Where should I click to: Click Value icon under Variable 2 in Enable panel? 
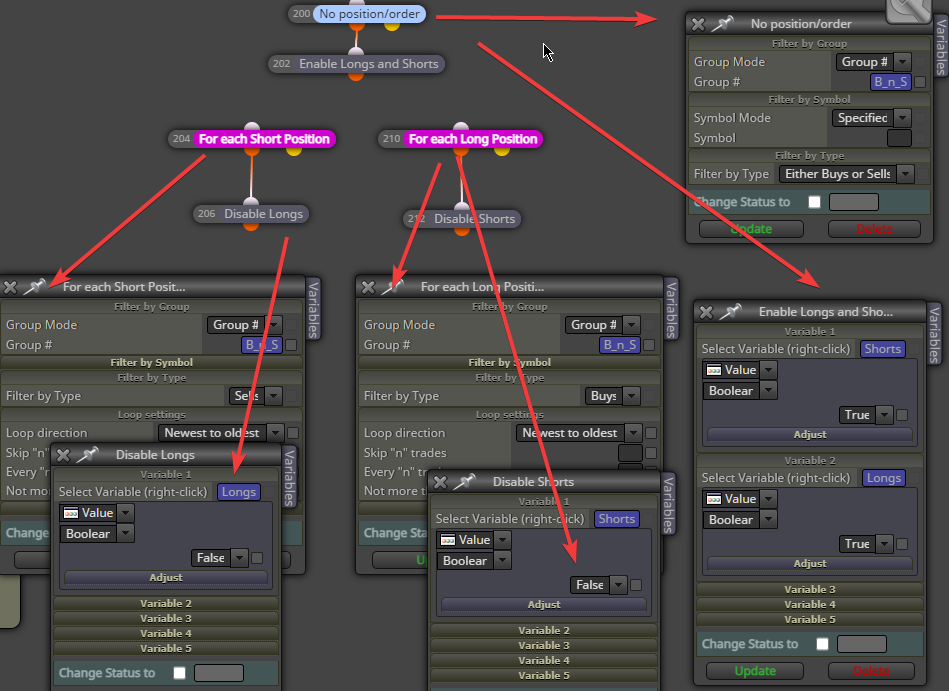pos(714,499)
